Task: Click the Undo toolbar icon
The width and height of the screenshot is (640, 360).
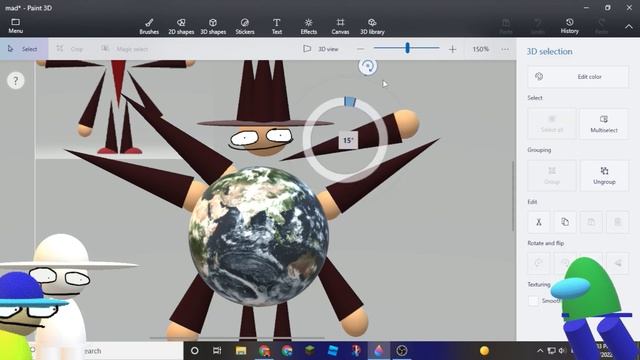Action: click(x=538, y=26)
